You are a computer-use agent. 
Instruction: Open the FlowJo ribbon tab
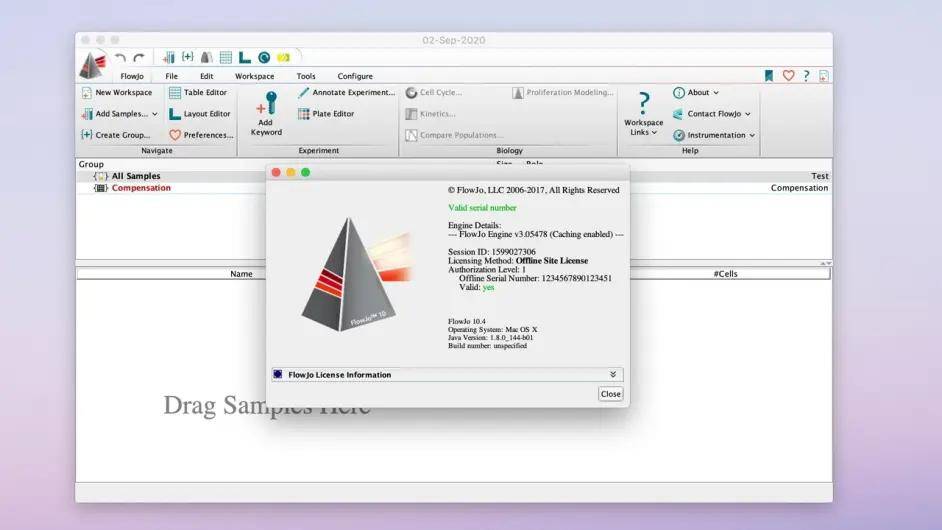coord(132,76)
